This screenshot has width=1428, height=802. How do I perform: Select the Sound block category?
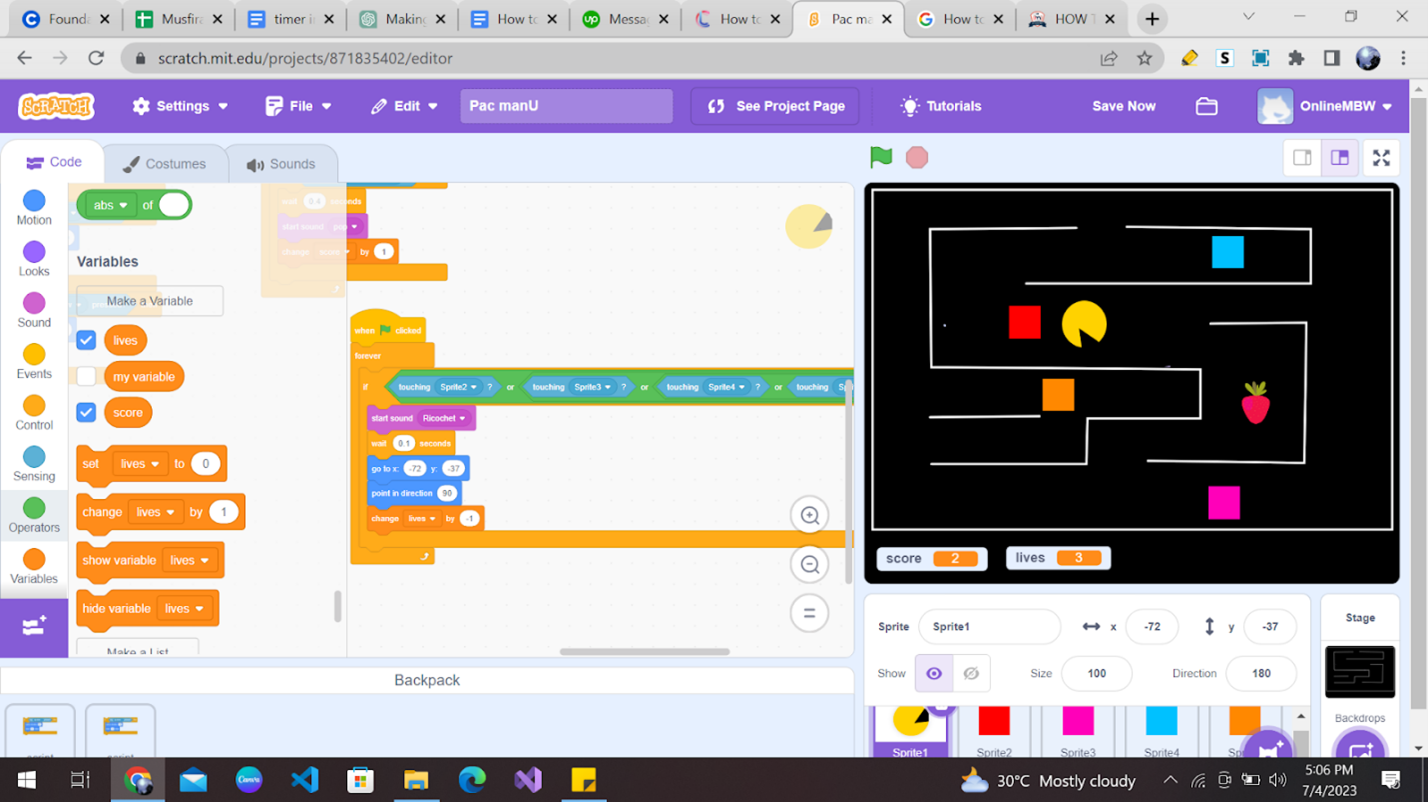pos(34,310)
